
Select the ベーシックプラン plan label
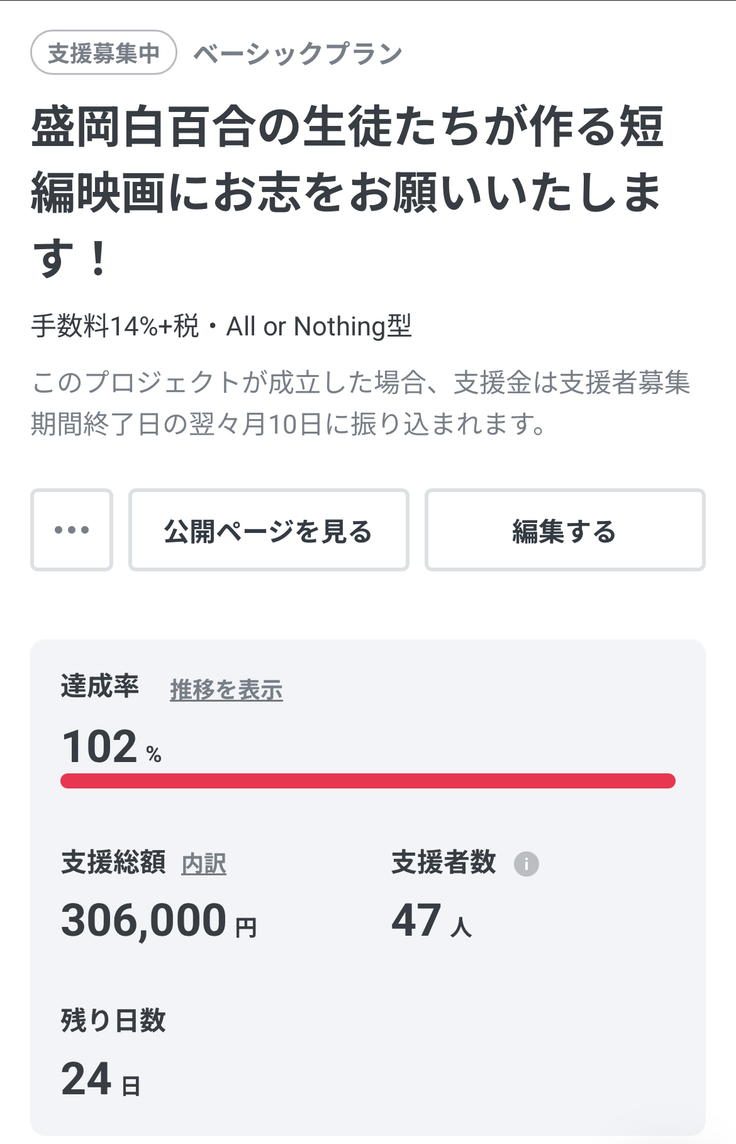pyautogui.click(x=298, y=53)
